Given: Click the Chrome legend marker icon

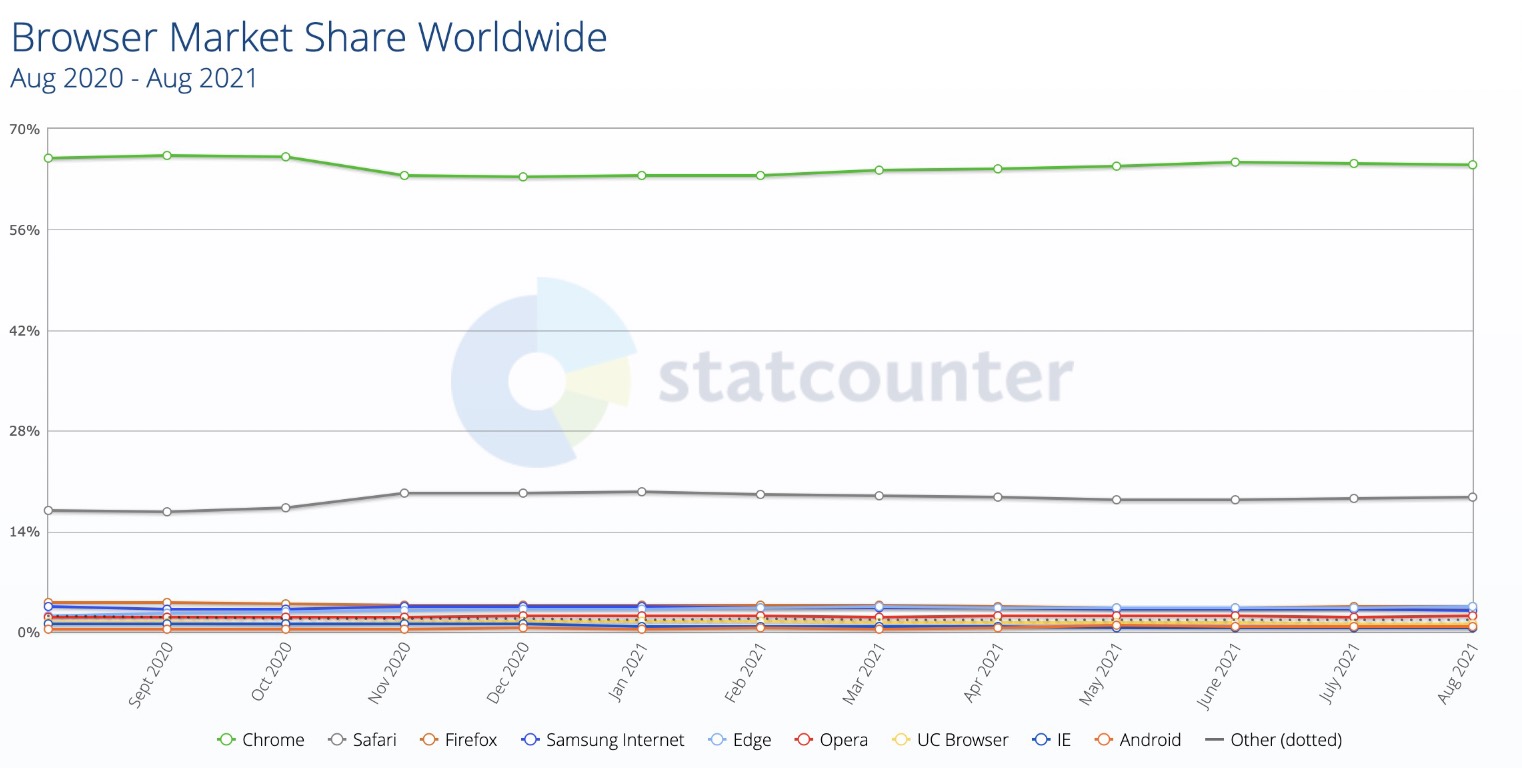Looking at the screenshot, I should click(x=226, y=740).
